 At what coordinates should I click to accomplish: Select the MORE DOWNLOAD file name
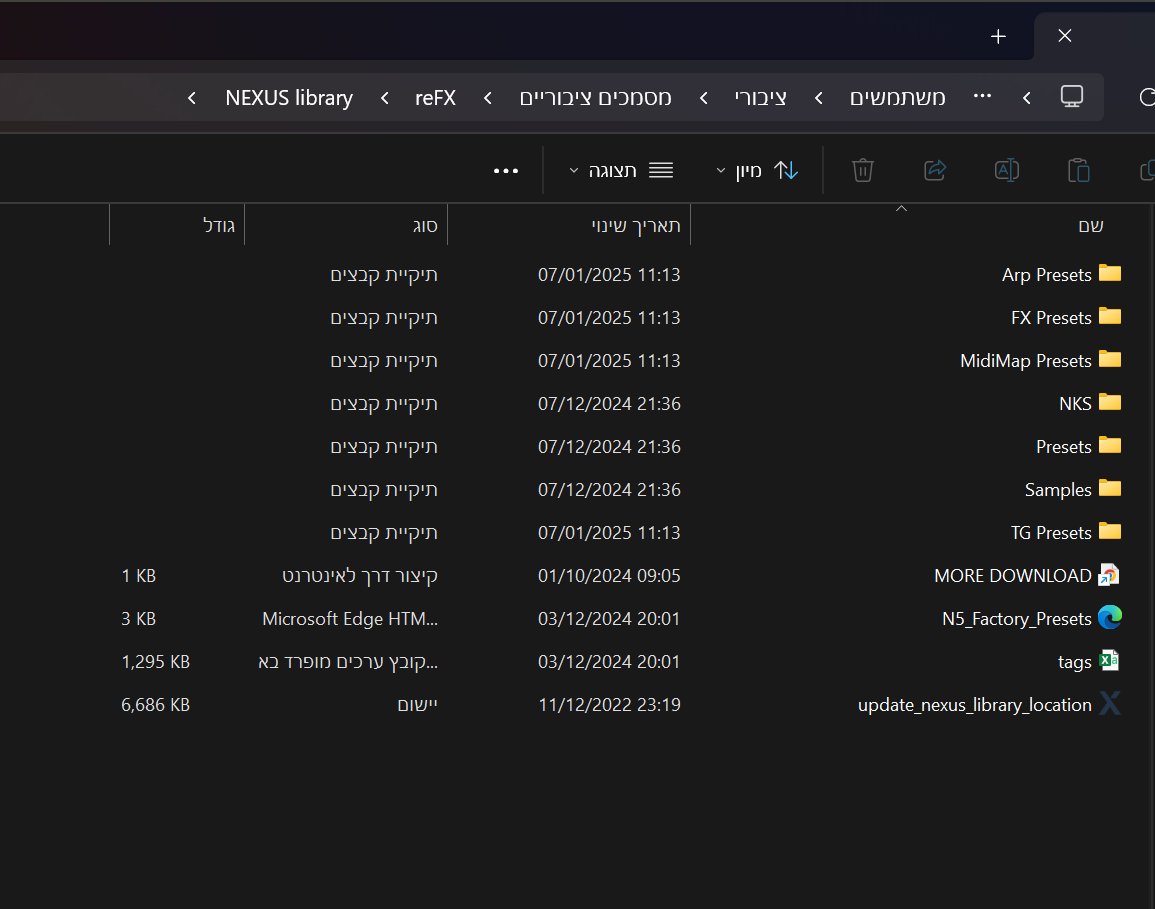point(1013,576)
